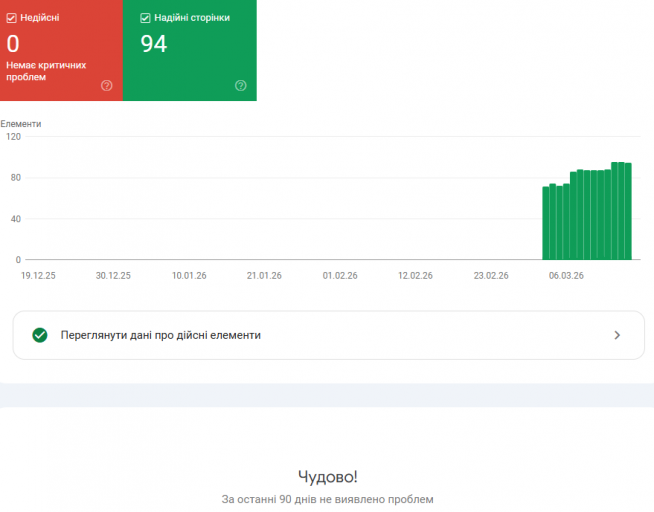The width and height of the screenshot is (654, 512).
Task: Open help icon on red Недійсні card
Action: (107, 85)
